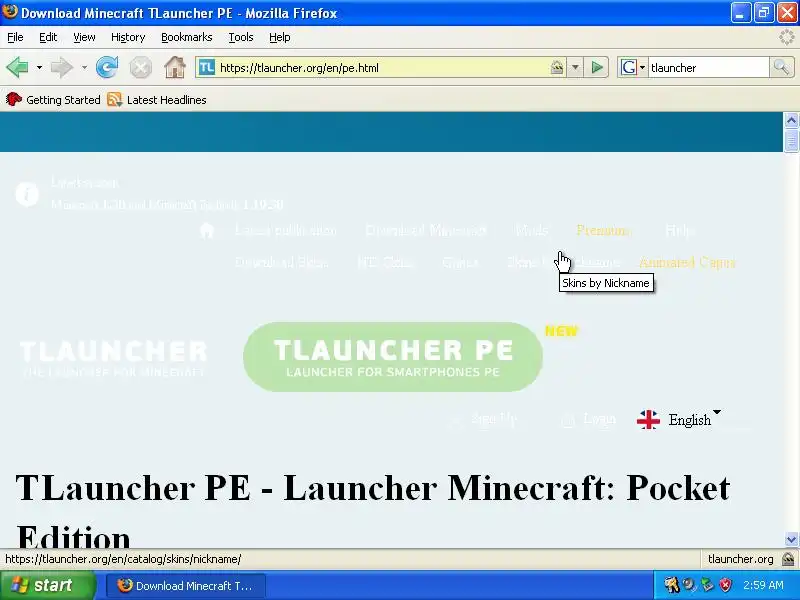Viewport: 800px width, 600px height.
Task: Click the tlauncher.org status bar text
Action: (740, 559)
